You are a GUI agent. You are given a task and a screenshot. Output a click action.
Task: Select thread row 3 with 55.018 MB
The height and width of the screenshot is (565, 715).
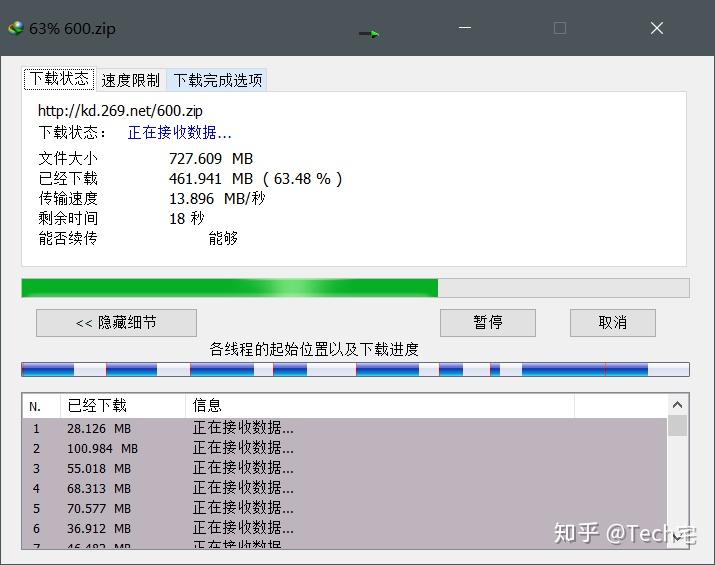(x=345, y=468)
